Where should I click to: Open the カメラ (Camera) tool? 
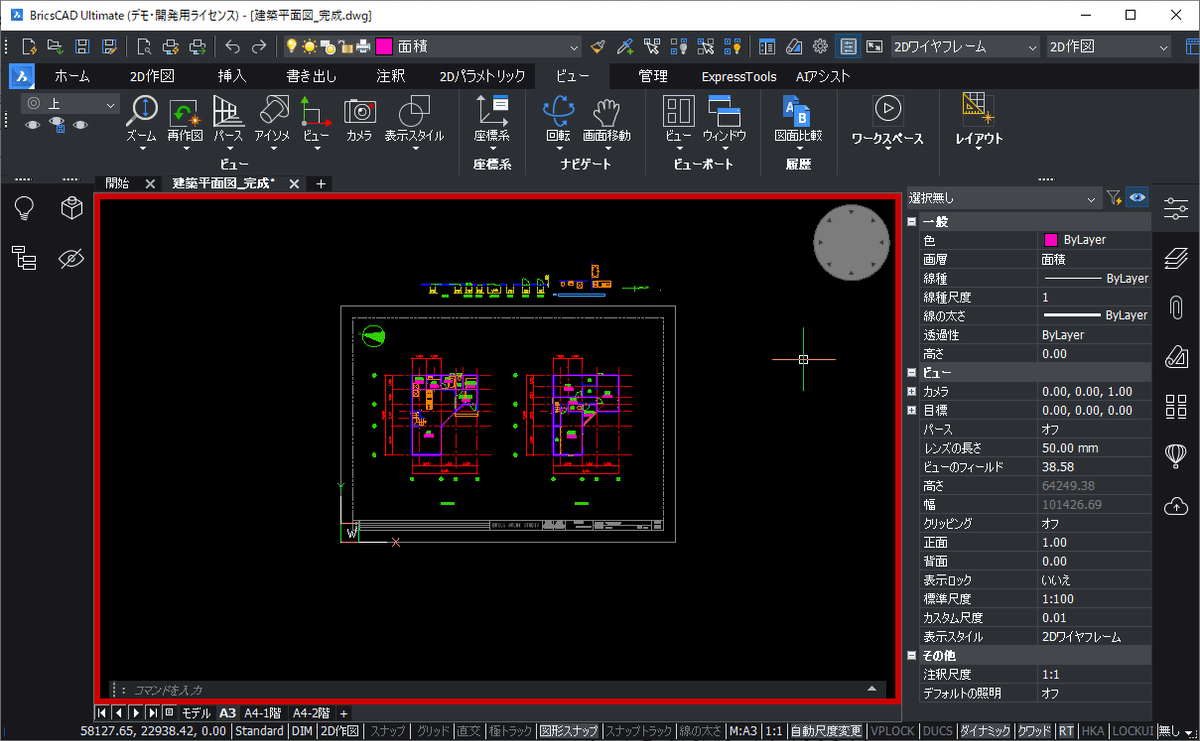359,111
